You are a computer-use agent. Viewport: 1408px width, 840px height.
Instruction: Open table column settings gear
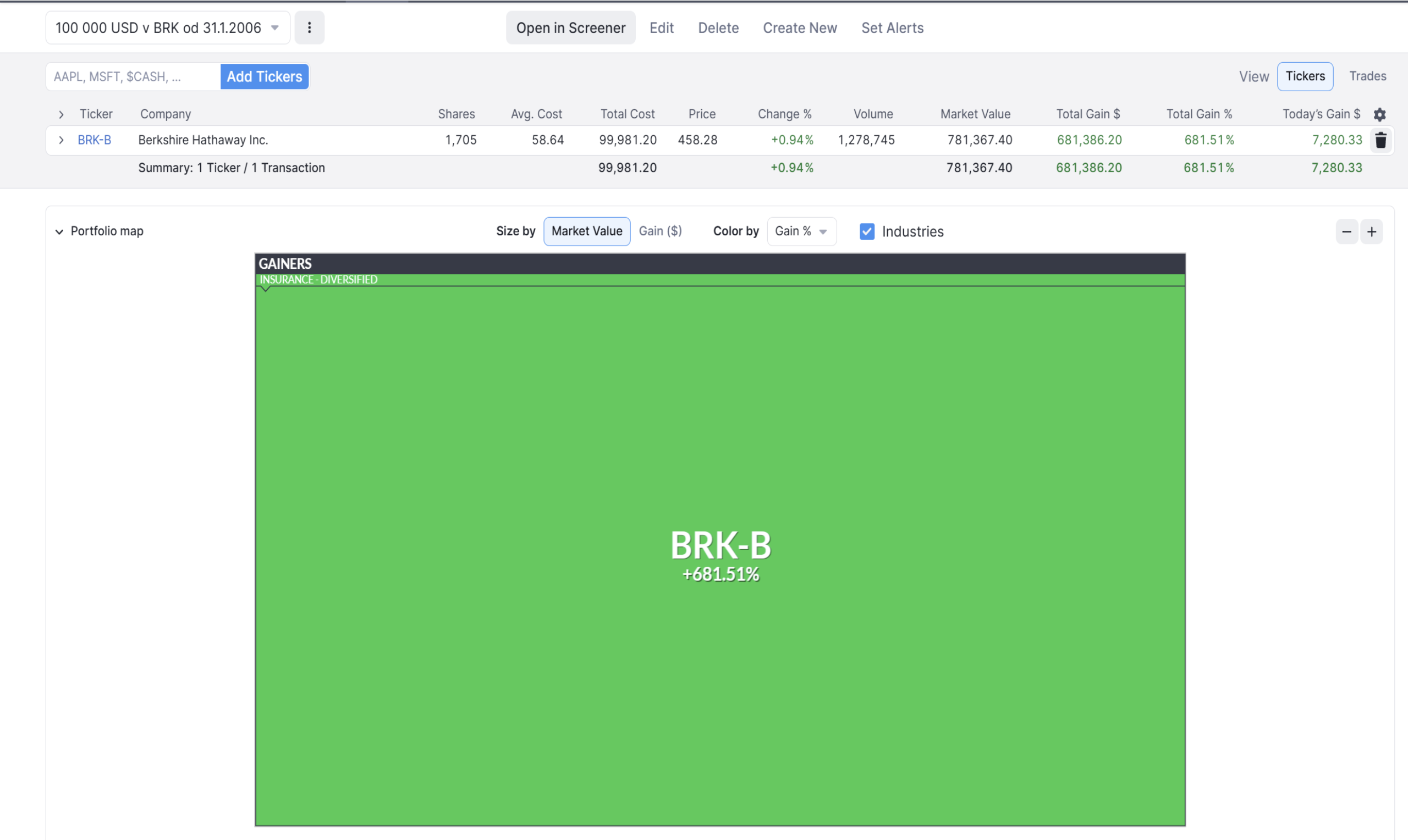click(1380, 114)
